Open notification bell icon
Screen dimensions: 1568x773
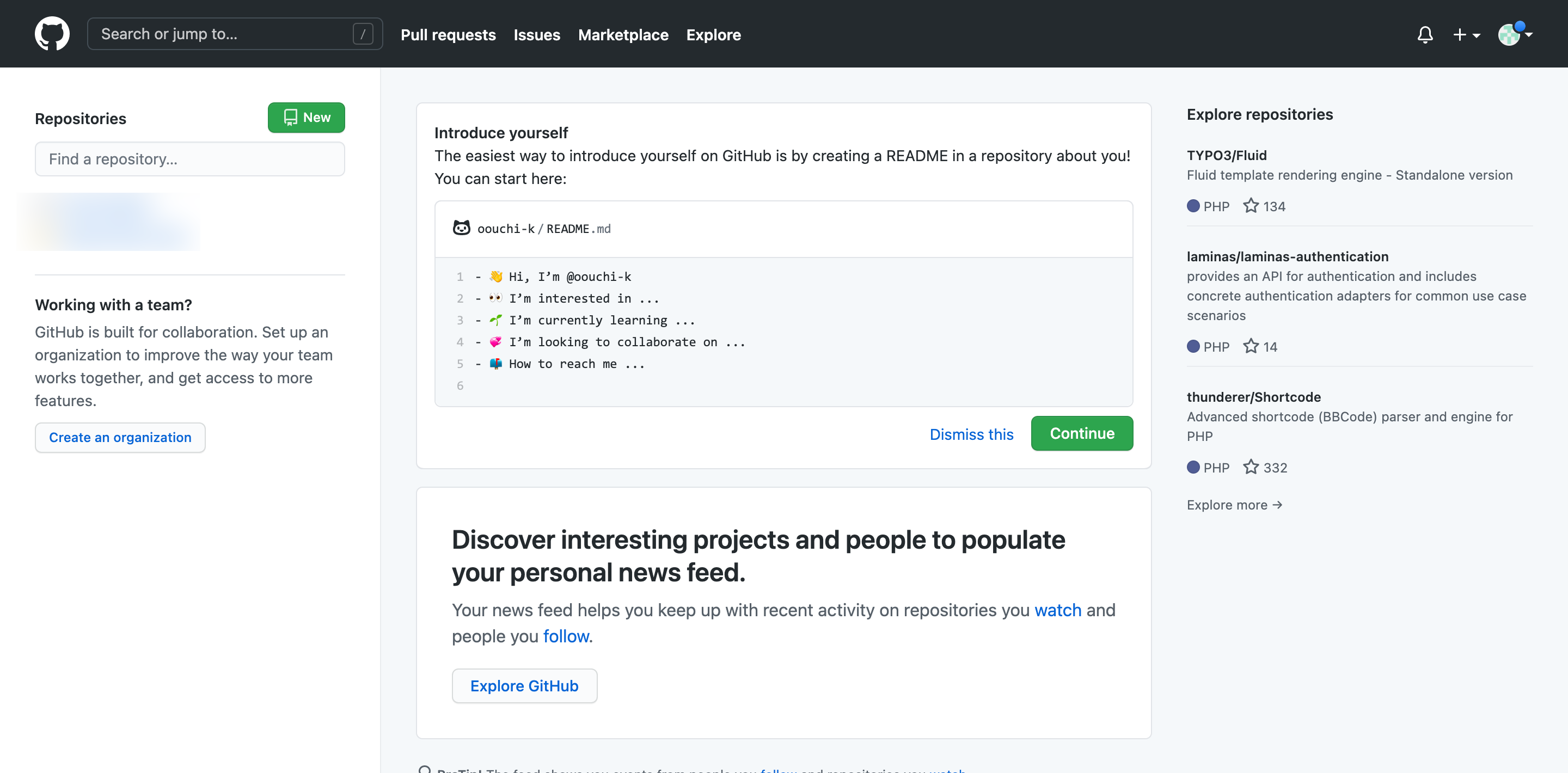[1425, 34]
